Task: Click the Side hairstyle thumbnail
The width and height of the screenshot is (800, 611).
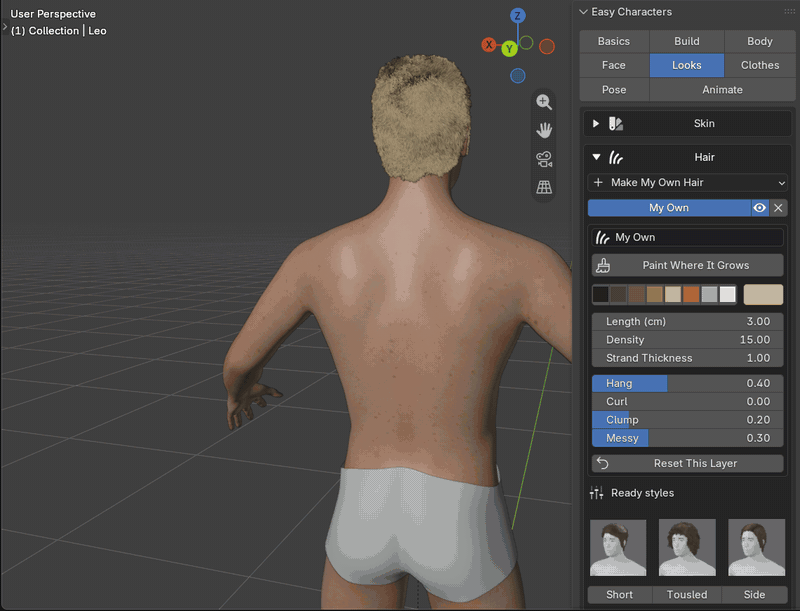Action: click(x=756, y=548)
